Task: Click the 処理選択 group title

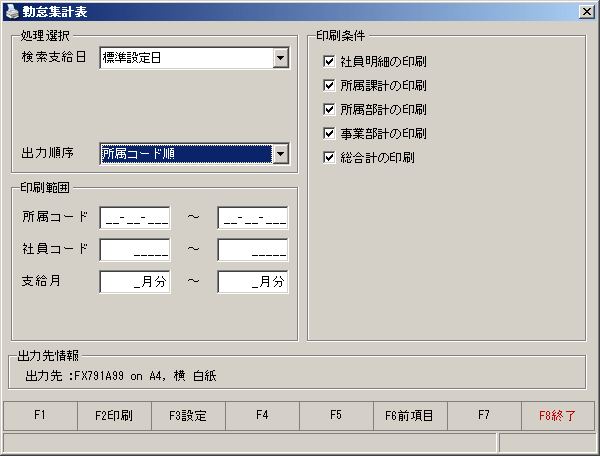Action: click(45, 36)
